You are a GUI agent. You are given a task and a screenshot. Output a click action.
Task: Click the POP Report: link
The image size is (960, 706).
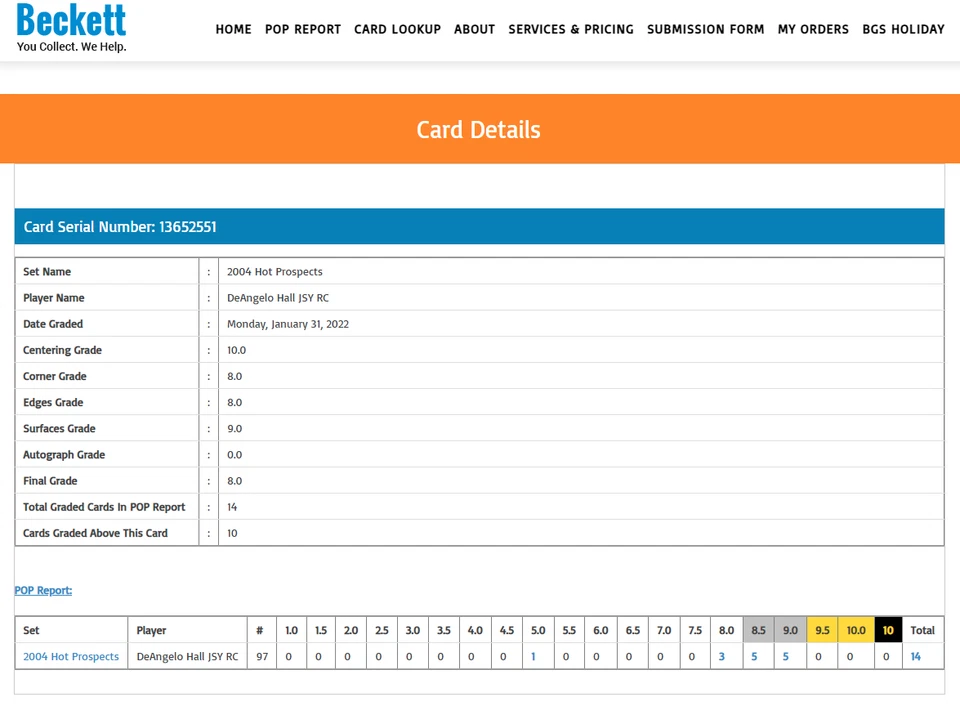(x=43, y=590)
